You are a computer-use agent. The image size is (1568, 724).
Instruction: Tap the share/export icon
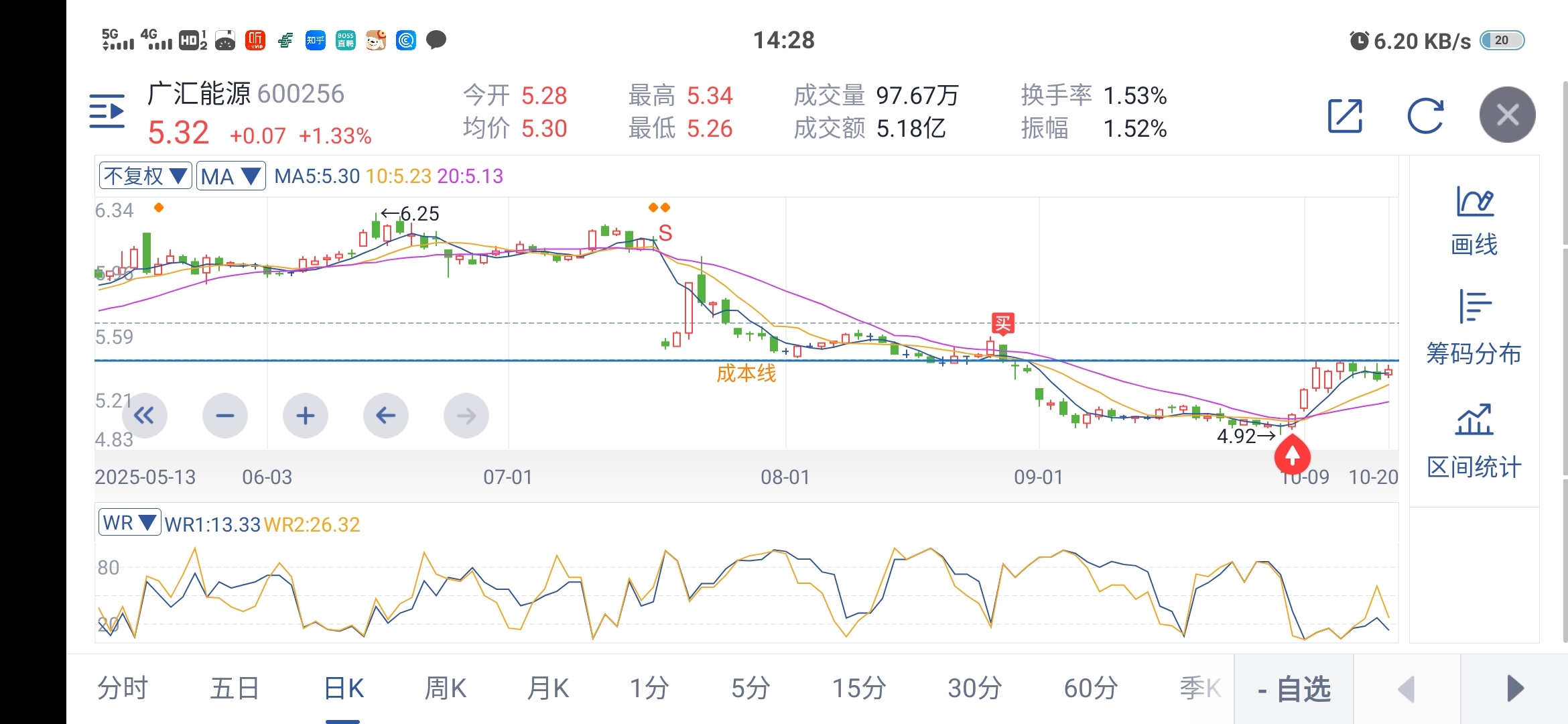(x=1345, y=116)
